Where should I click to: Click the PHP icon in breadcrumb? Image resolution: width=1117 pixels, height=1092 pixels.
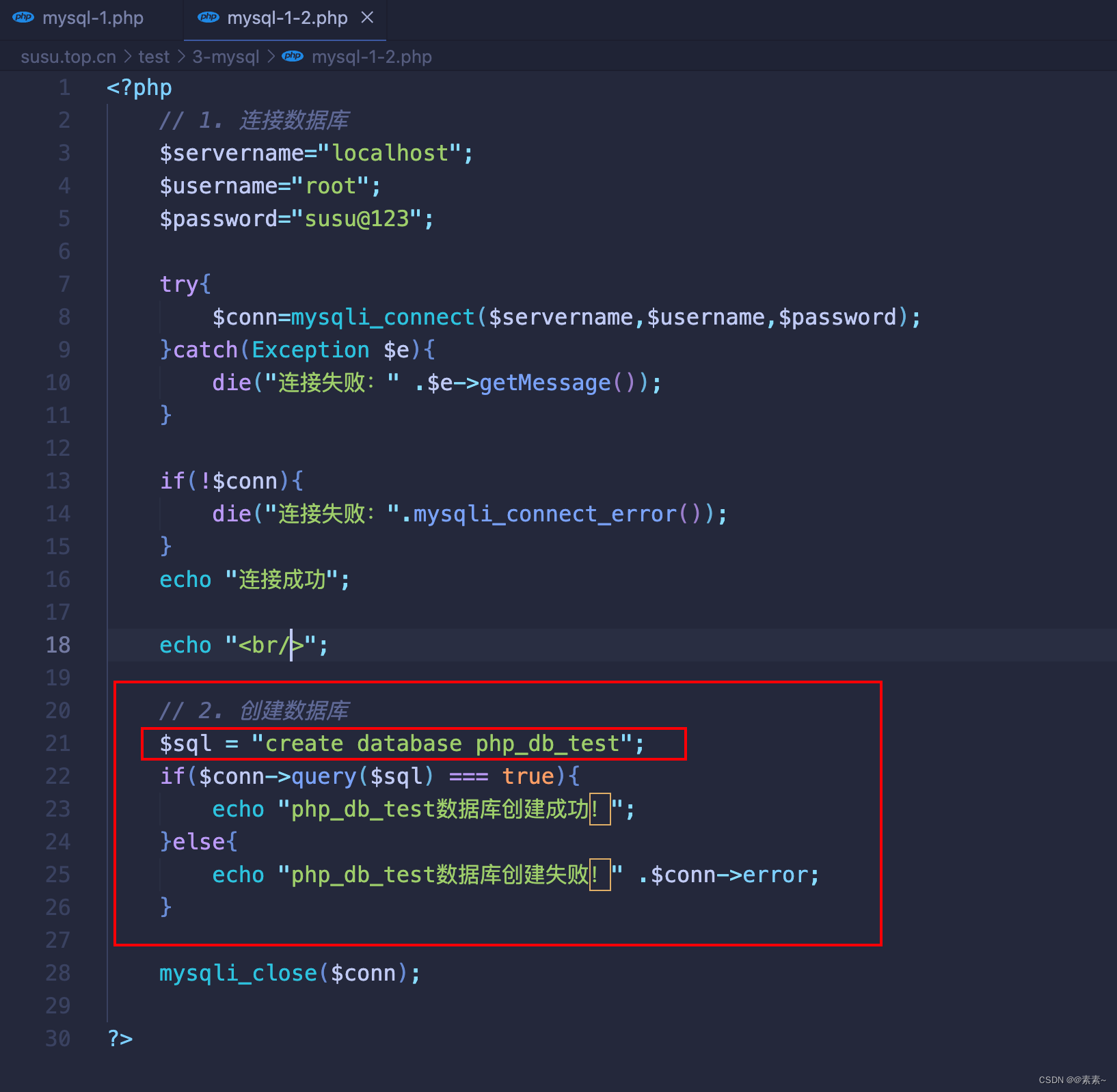click(x=293, y=56)
